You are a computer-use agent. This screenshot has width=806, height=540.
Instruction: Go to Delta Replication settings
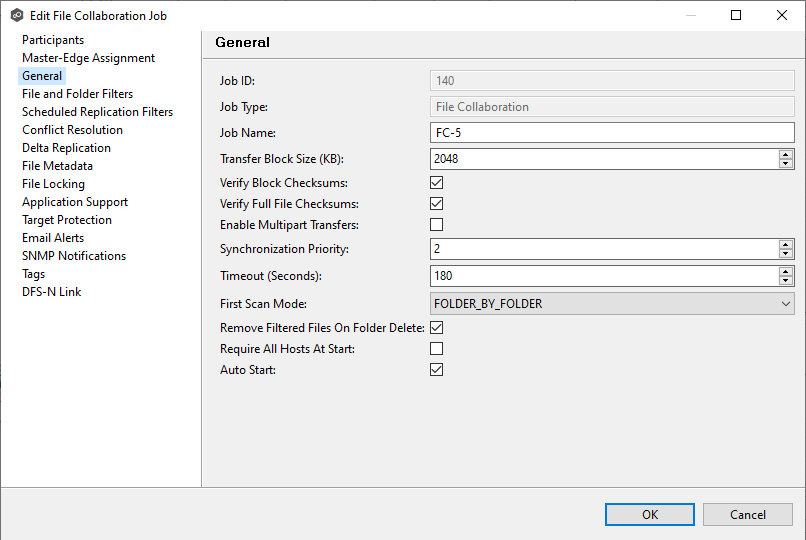click(x=66, y=148)
